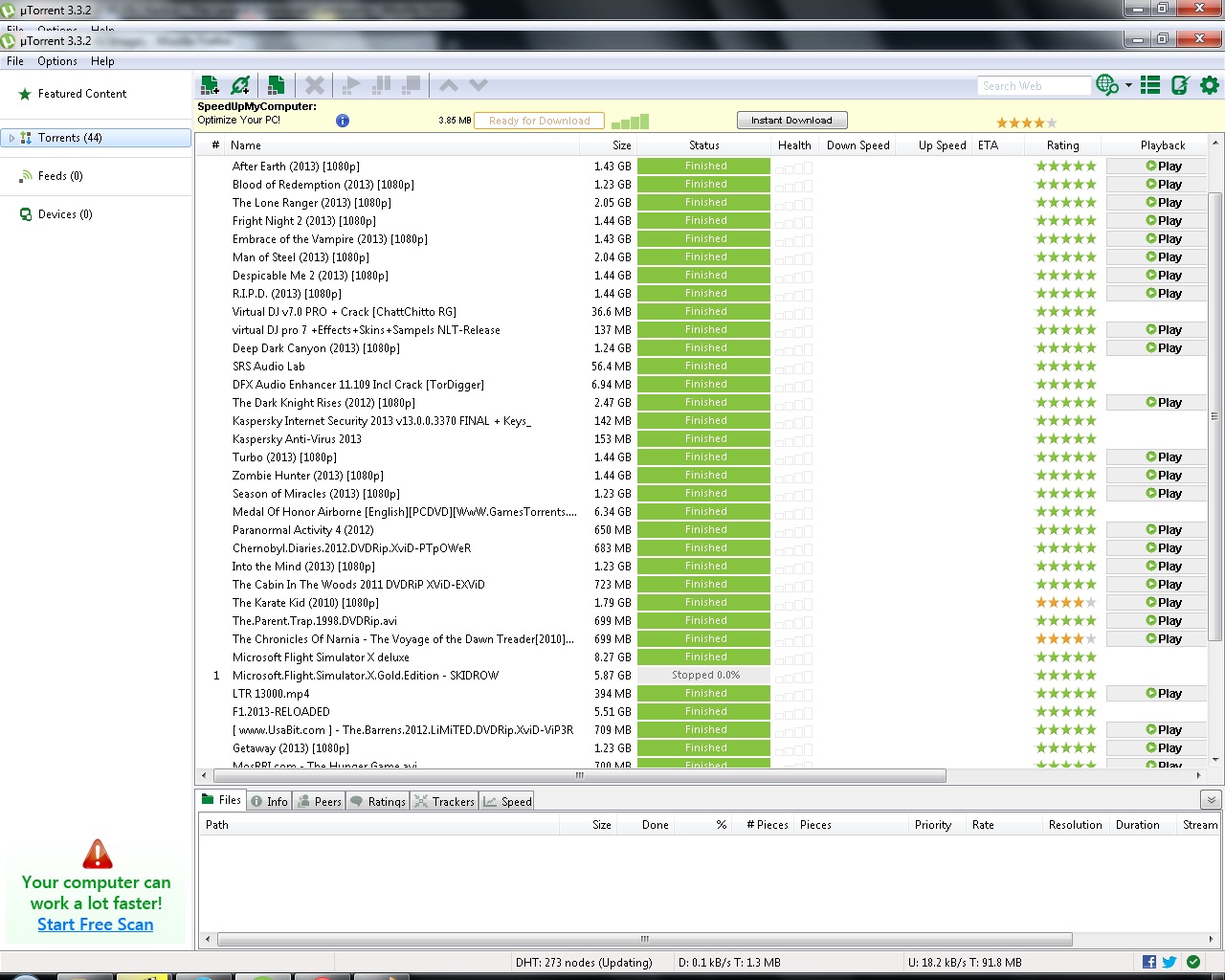
Task: Click the Stop torrent toolbar icon
Action: click(411, 85)
